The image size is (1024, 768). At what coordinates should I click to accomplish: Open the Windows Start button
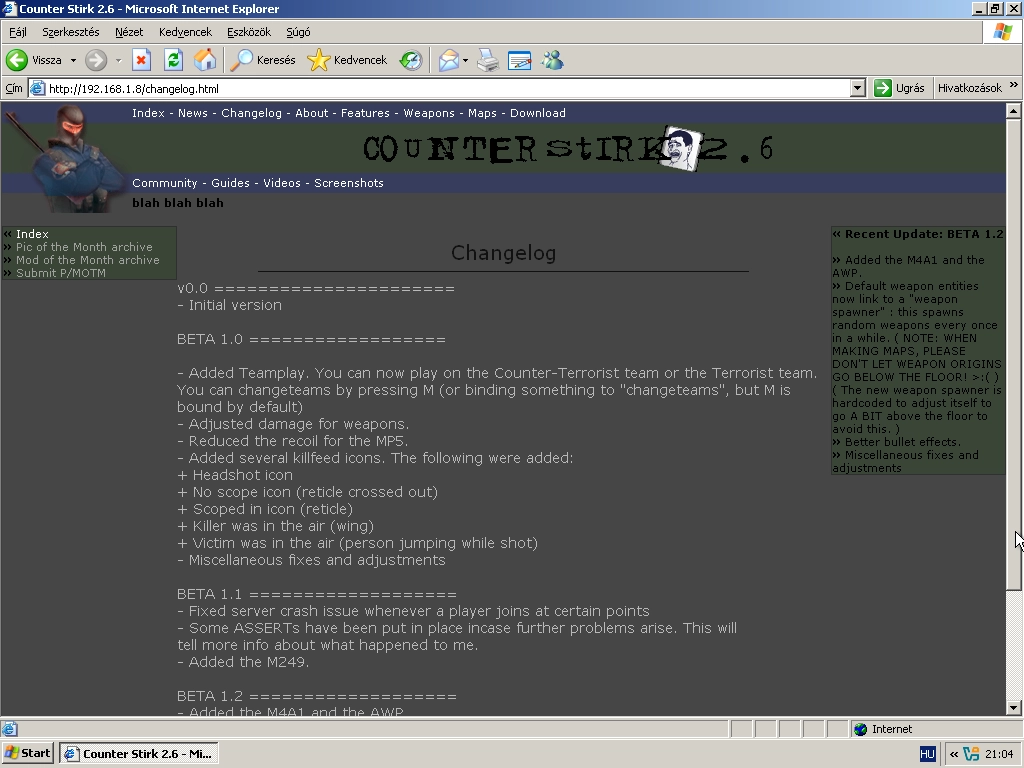point(27,754)
